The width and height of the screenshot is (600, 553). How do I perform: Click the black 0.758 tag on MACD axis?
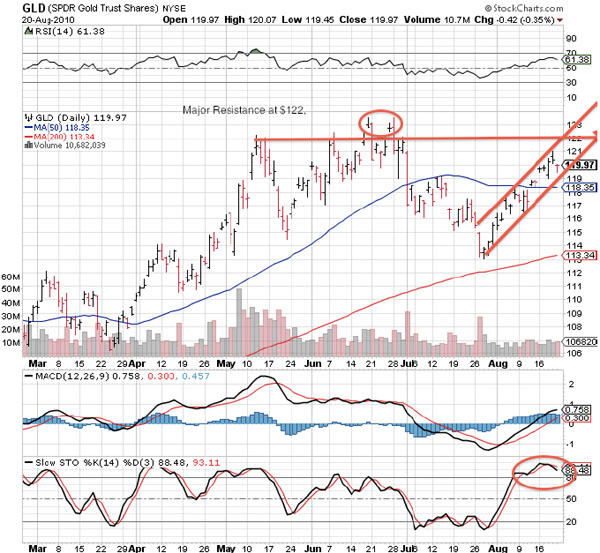[576, 409]
